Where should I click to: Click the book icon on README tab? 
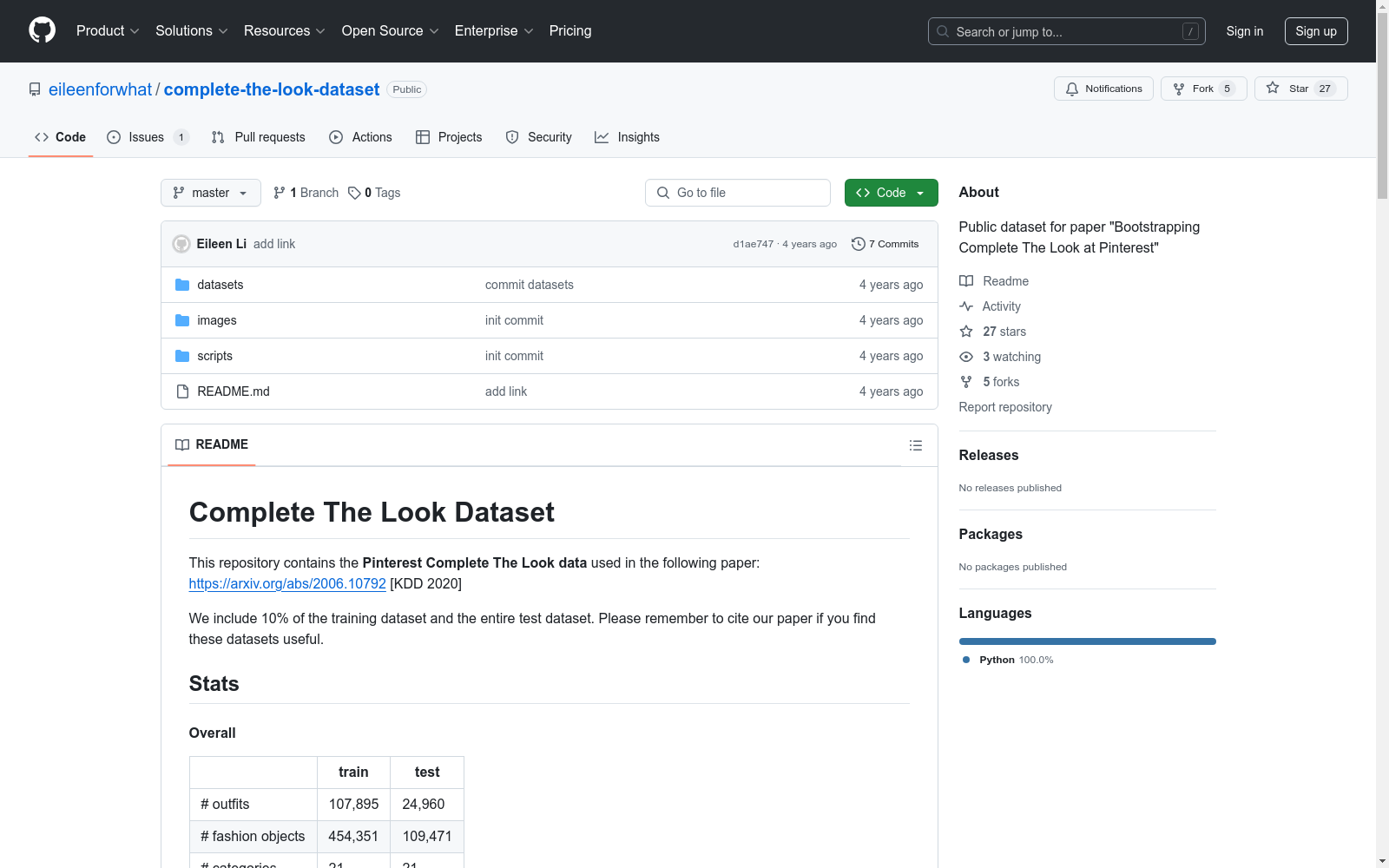[182, 444]
